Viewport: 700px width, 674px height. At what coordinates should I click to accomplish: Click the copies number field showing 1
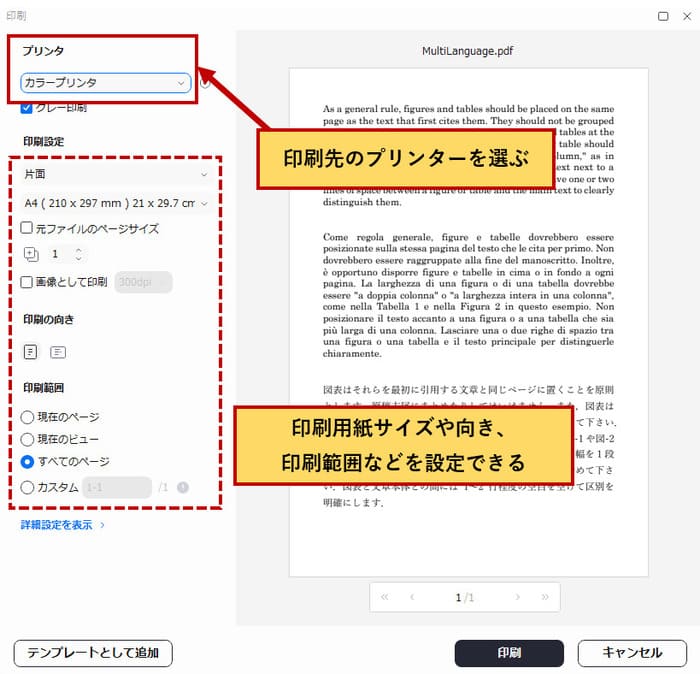click(x=60, y=254)
